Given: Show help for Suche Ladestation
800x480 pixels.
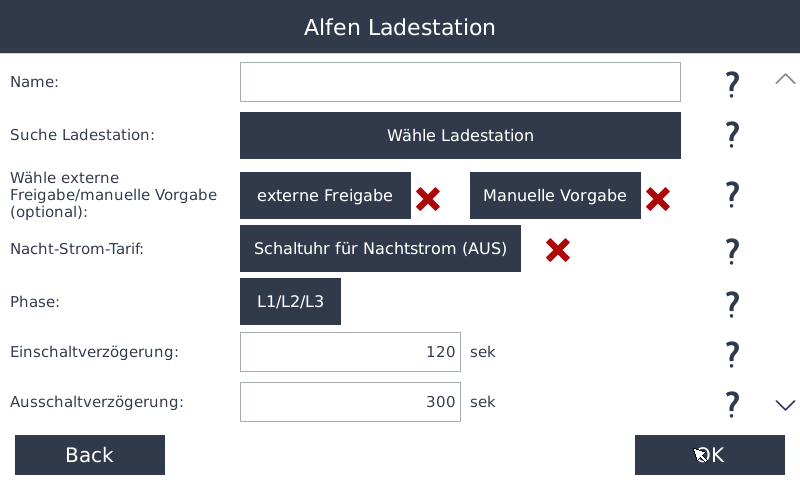Looking at the screenshot, I should coord(732,135).
